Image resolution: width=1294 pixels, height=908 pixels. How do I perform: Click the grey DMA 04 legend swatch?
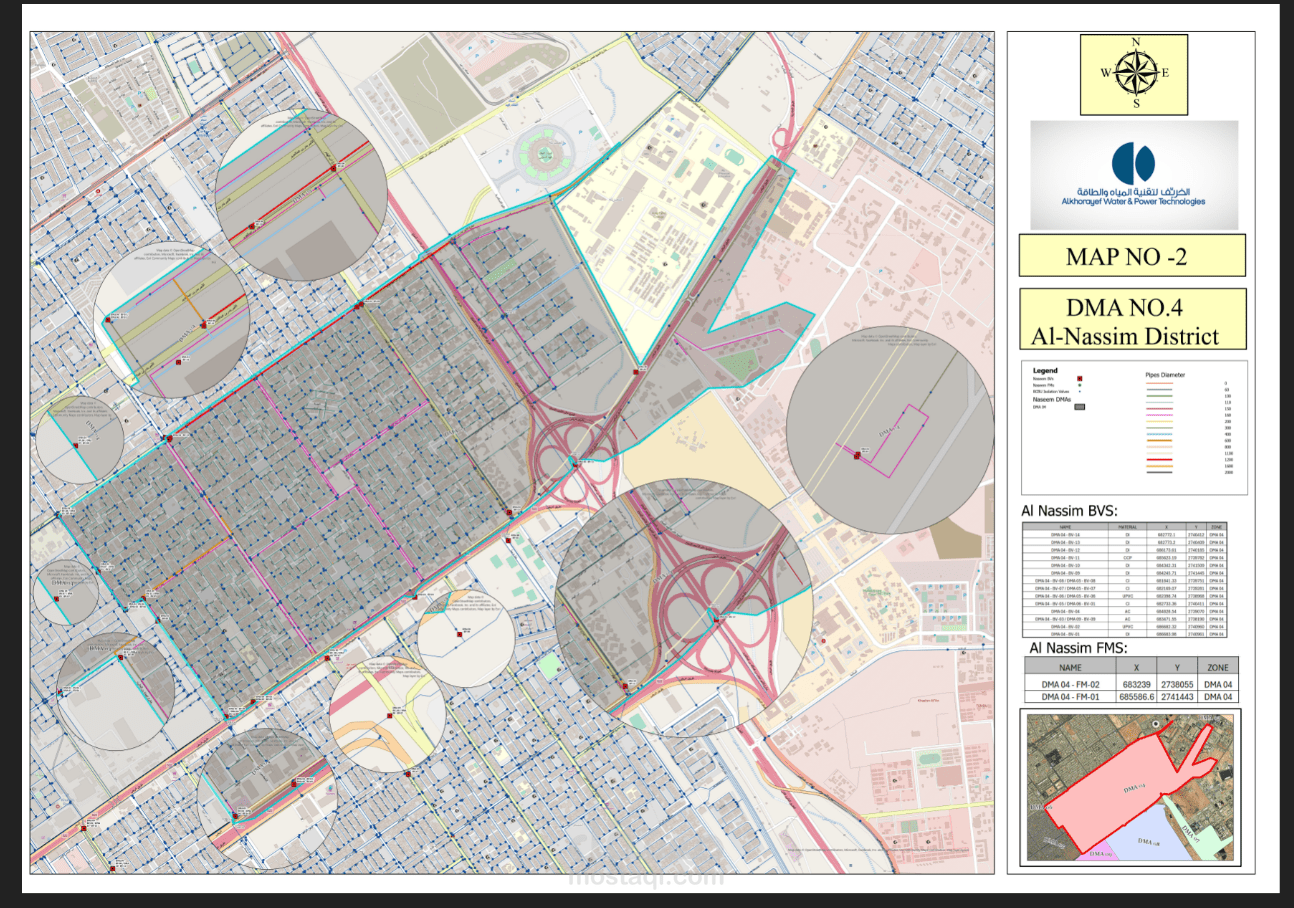[1080, 407]
